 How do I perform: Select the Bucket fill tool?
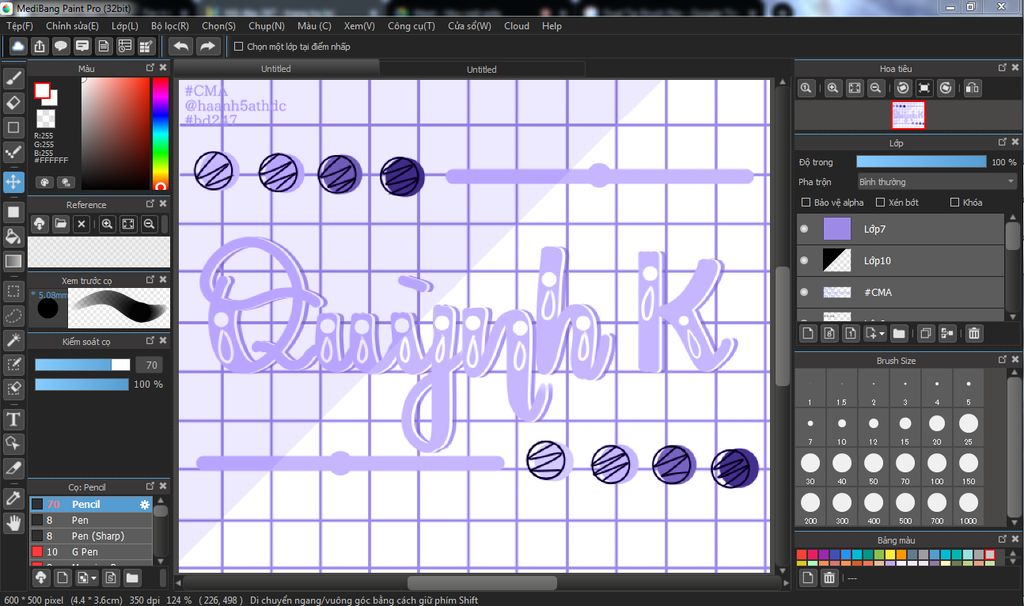[x=13, y=236]
